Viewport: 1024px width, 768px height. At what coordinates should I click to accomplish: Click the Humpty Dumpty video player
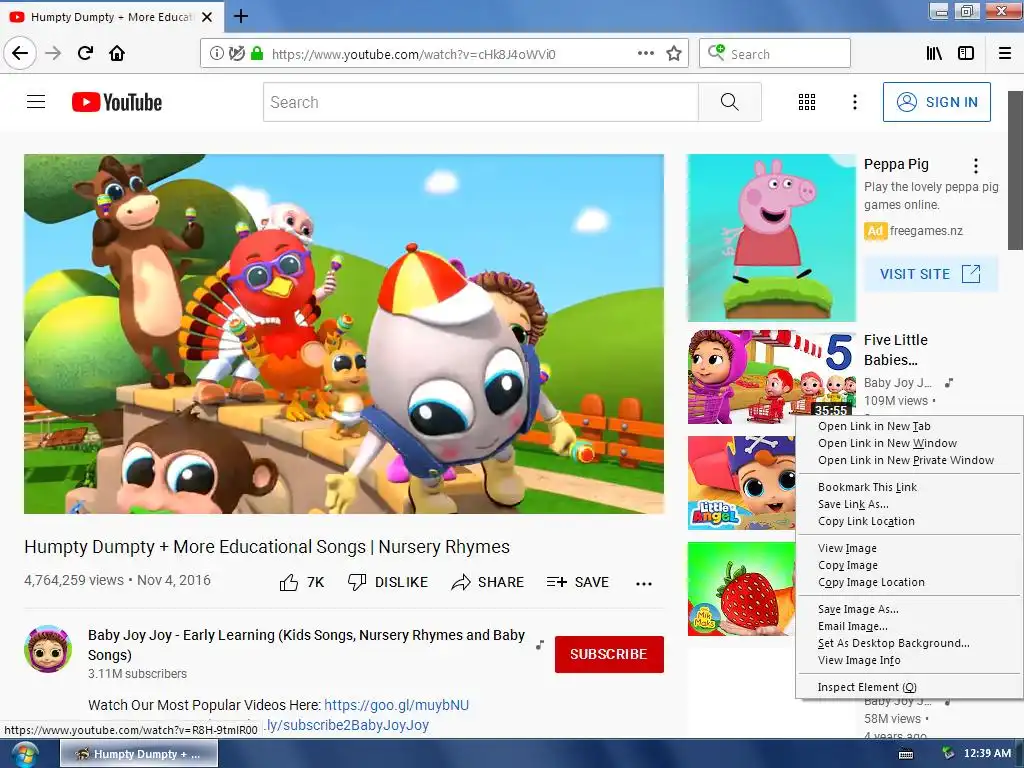coord(344,334)
